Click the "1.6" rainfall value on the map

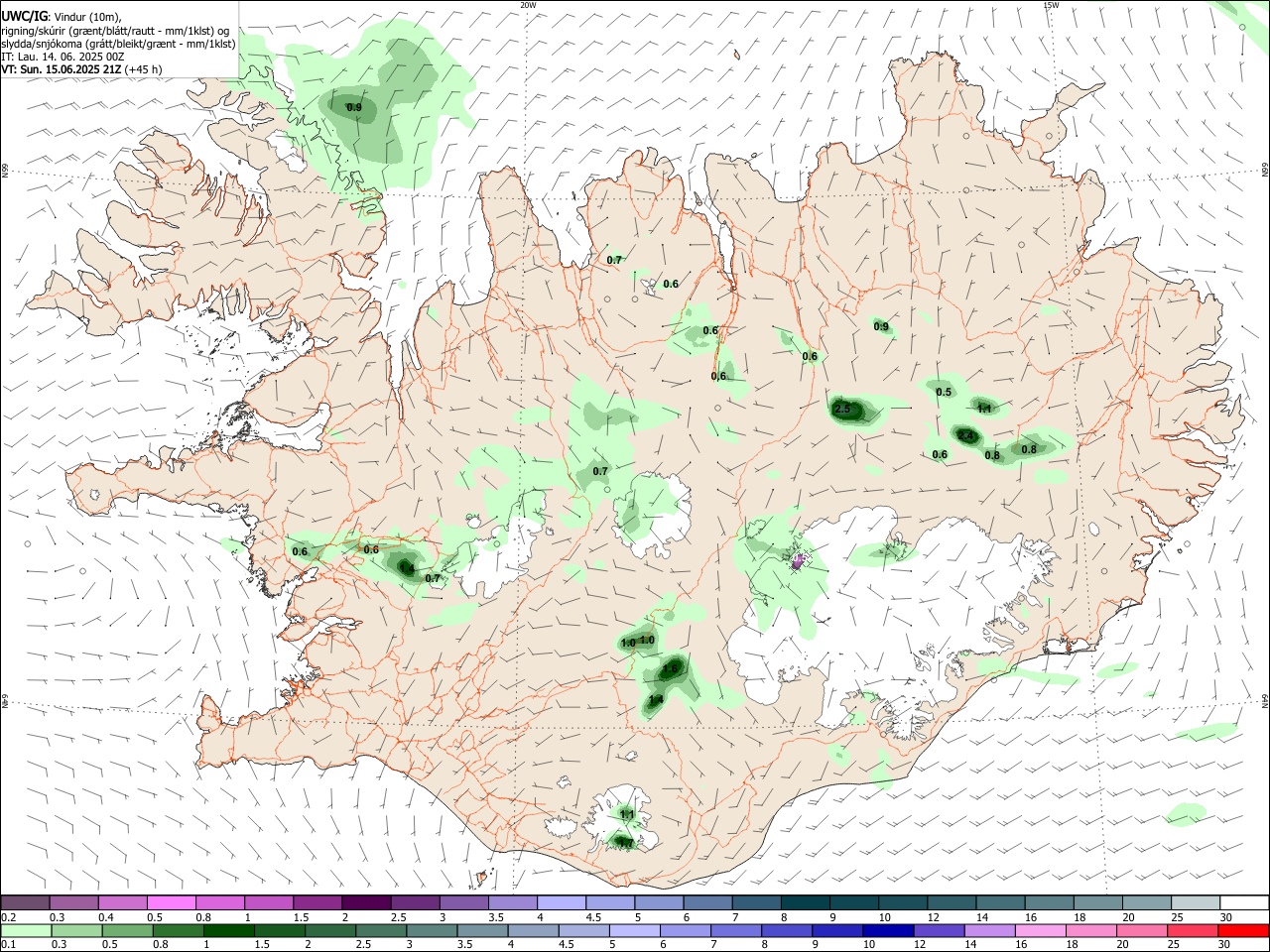tap(671, 669)
